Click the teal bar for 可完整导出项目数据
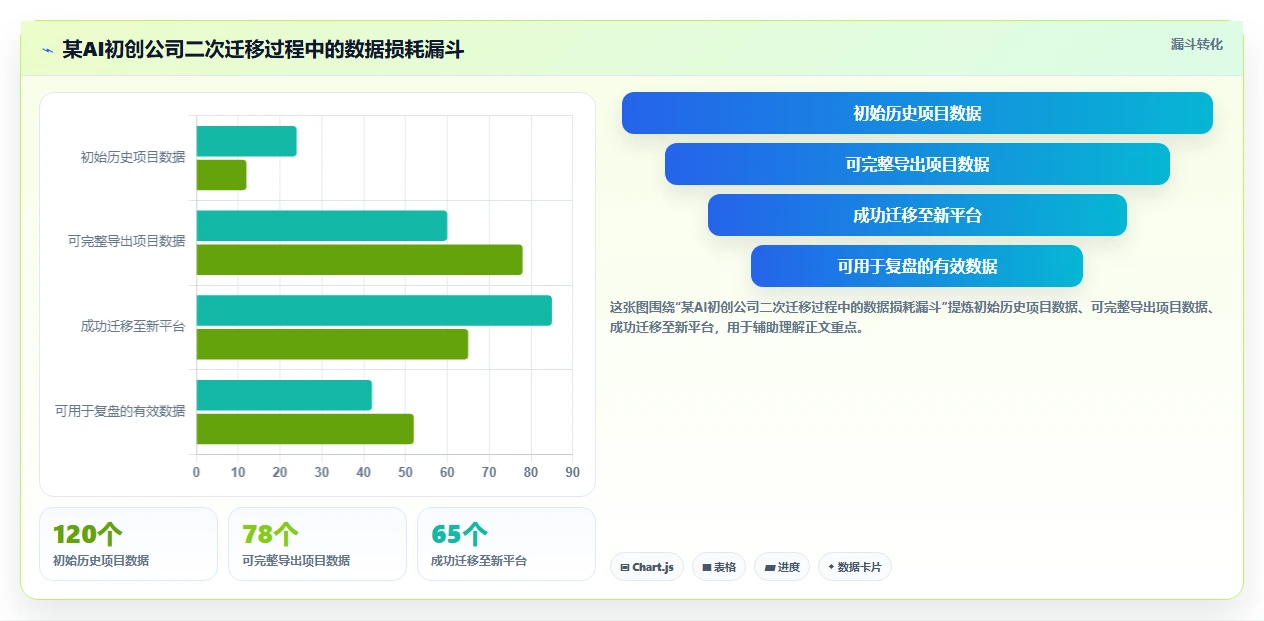This screenshot has width=1264, height=621. coord(321,226)
